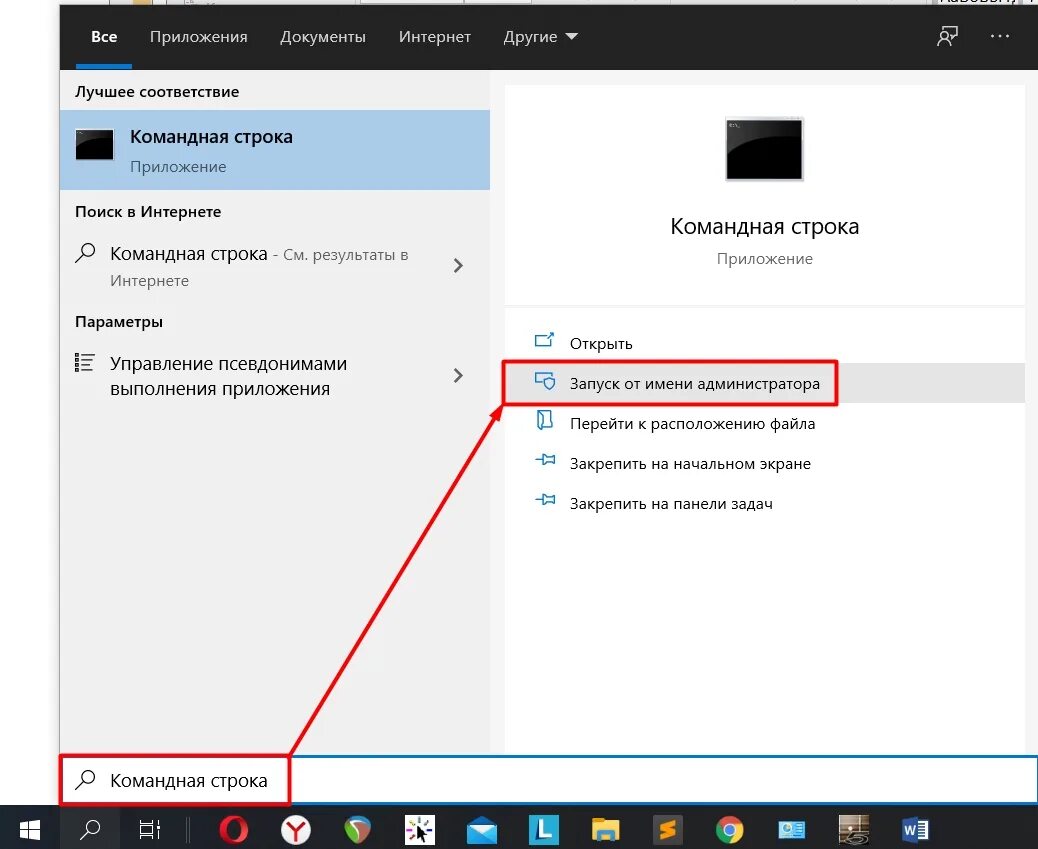Click the large Command Prompt preview icon

tap(764, 149)
